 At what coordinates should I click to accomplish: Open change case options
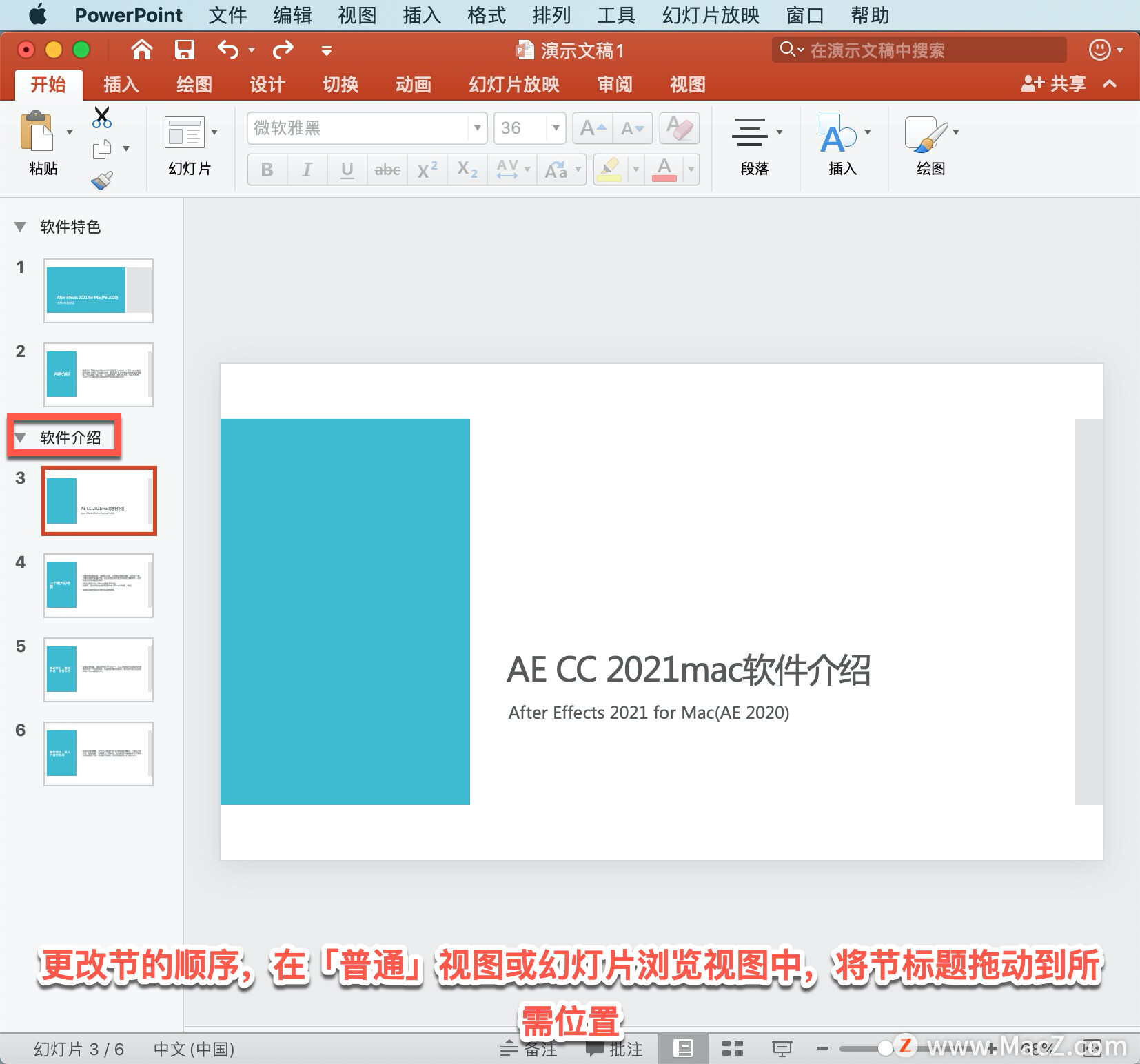(562, 170)
